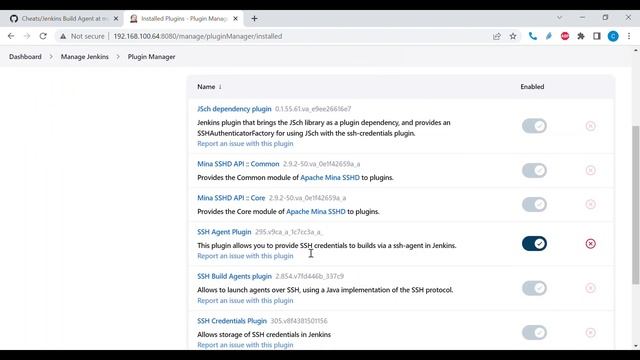This screenshot has width=640, height=360.
Task: Open a new browser tab
Action: click(x=254, y=18)
